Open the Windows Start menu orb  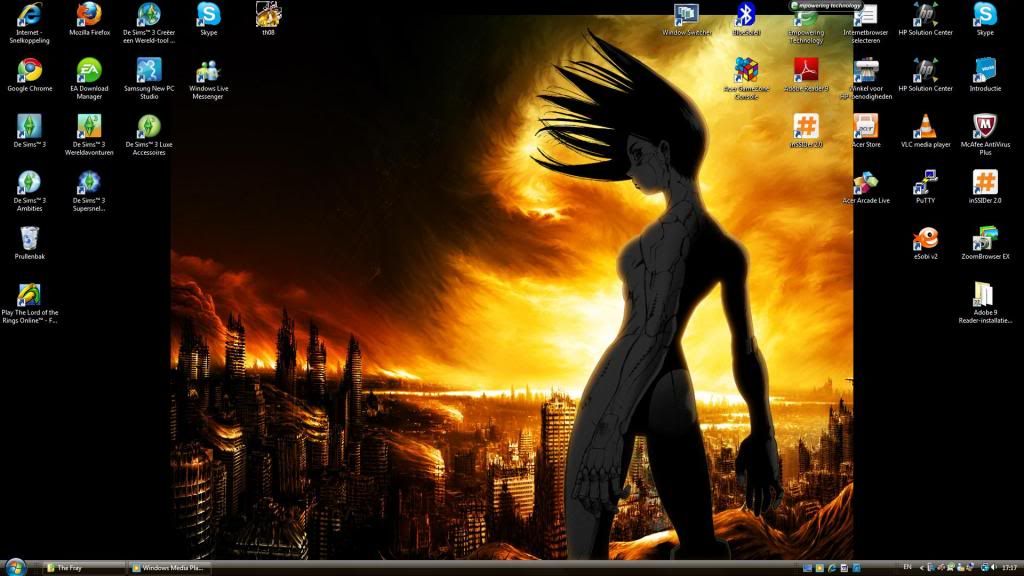(x=14, y=567)
